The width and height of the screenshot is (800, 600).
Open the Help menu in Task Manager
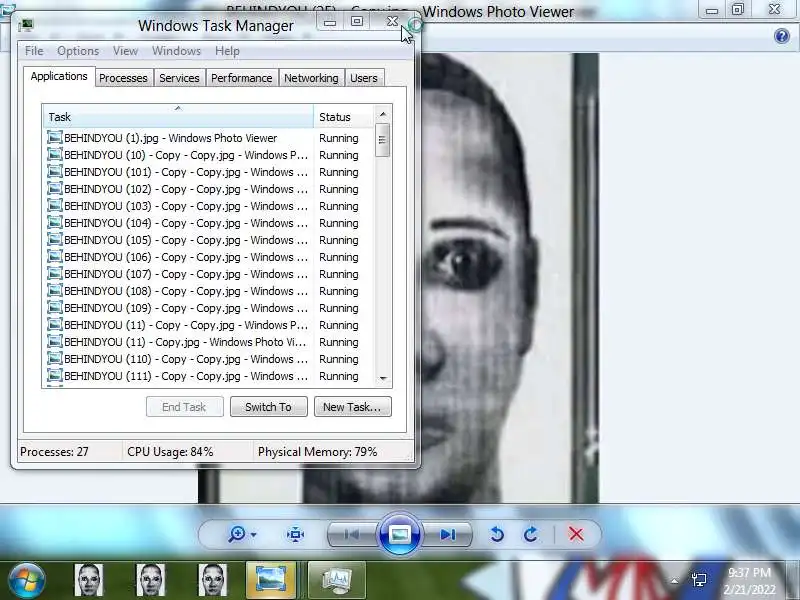tap(227, 51)
